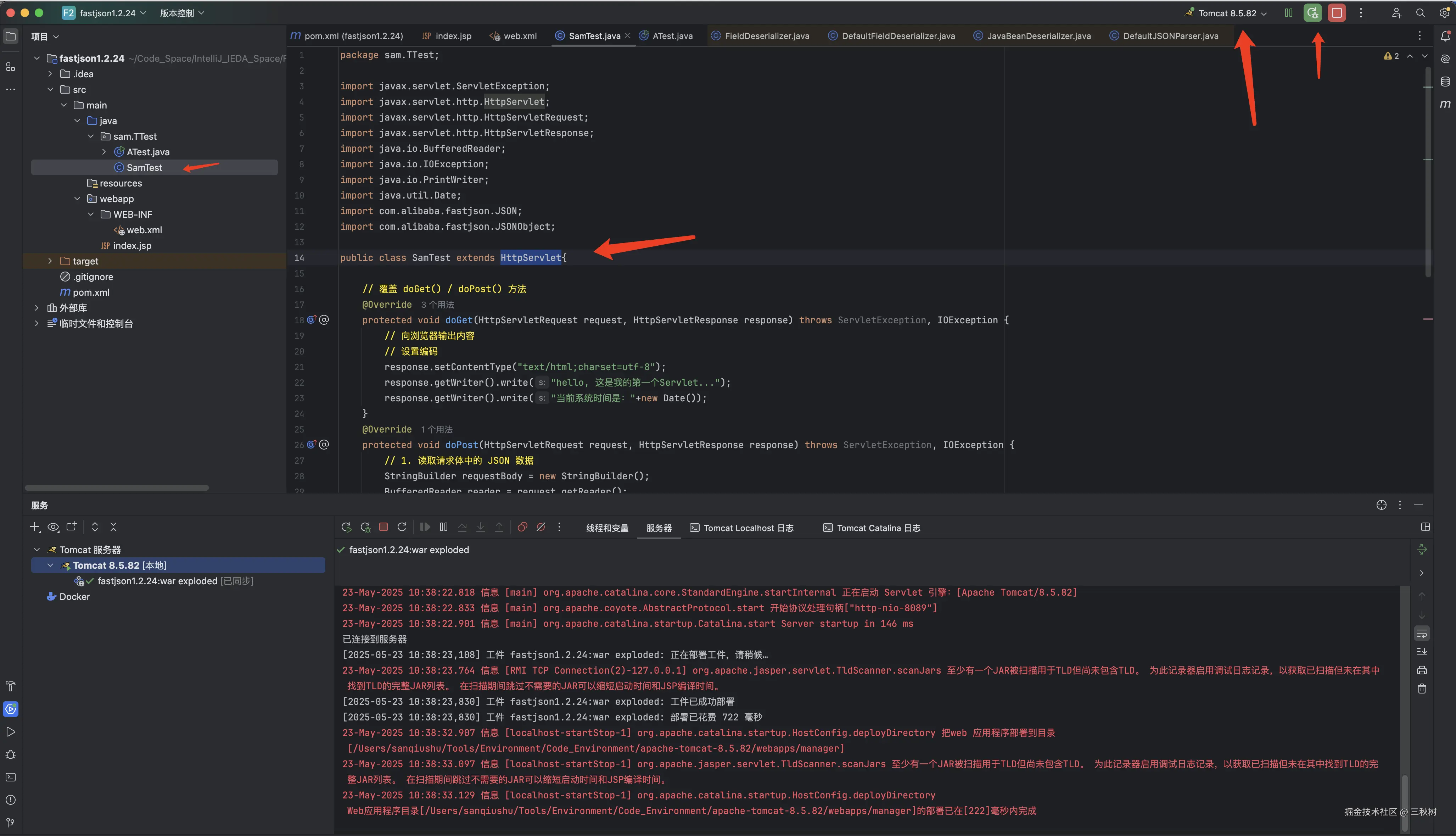
Task: Click the Mute Breakpoints icon
Action: click(541, 527)
